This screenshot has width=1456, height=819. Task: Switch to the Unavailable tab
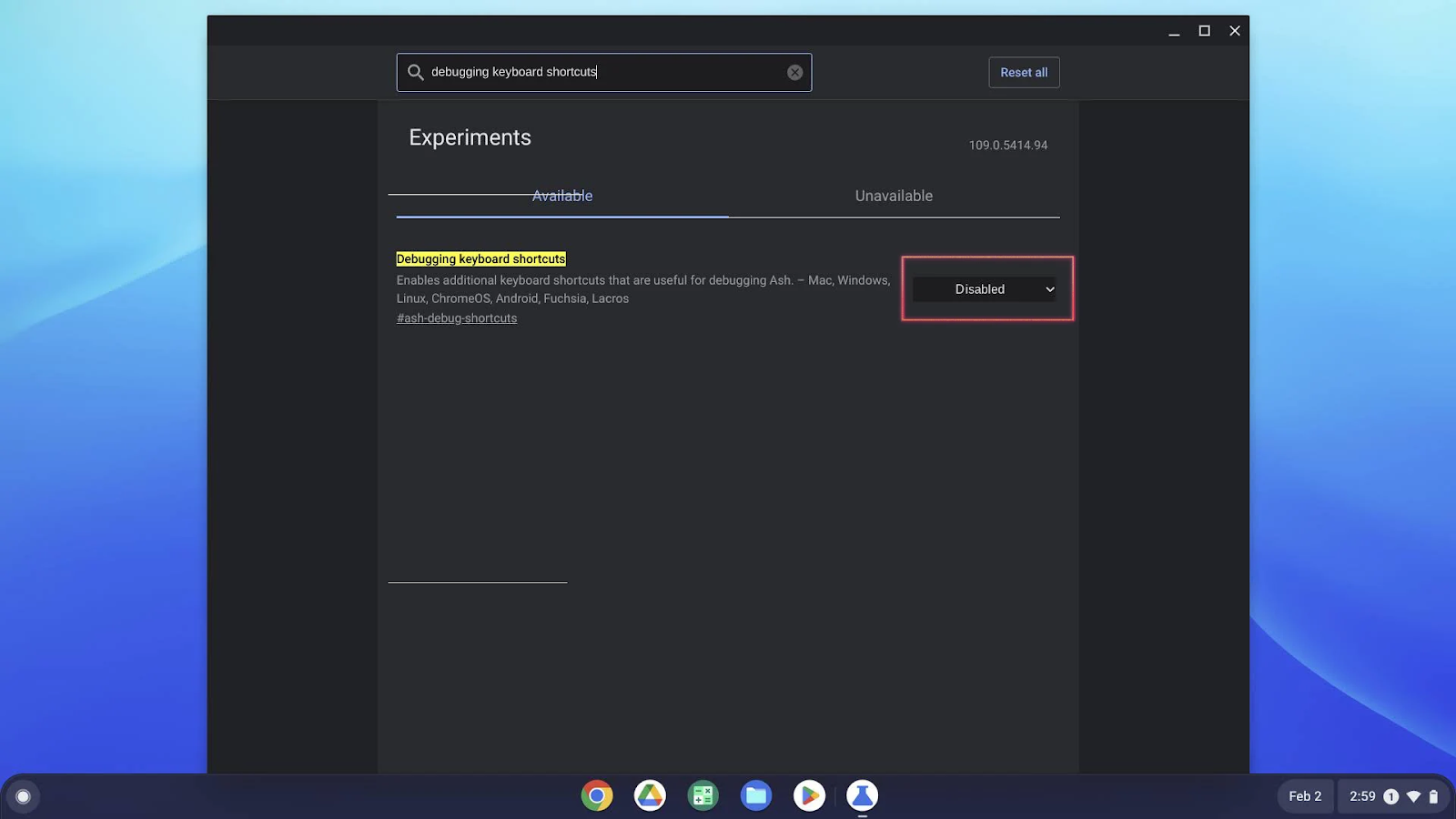[894, 197]
